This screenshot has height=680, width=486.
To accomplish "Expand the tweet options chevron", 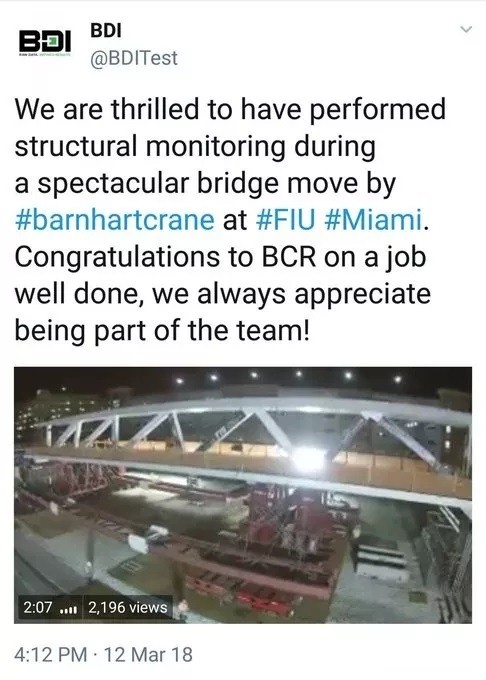I will (x=466, y=30).
